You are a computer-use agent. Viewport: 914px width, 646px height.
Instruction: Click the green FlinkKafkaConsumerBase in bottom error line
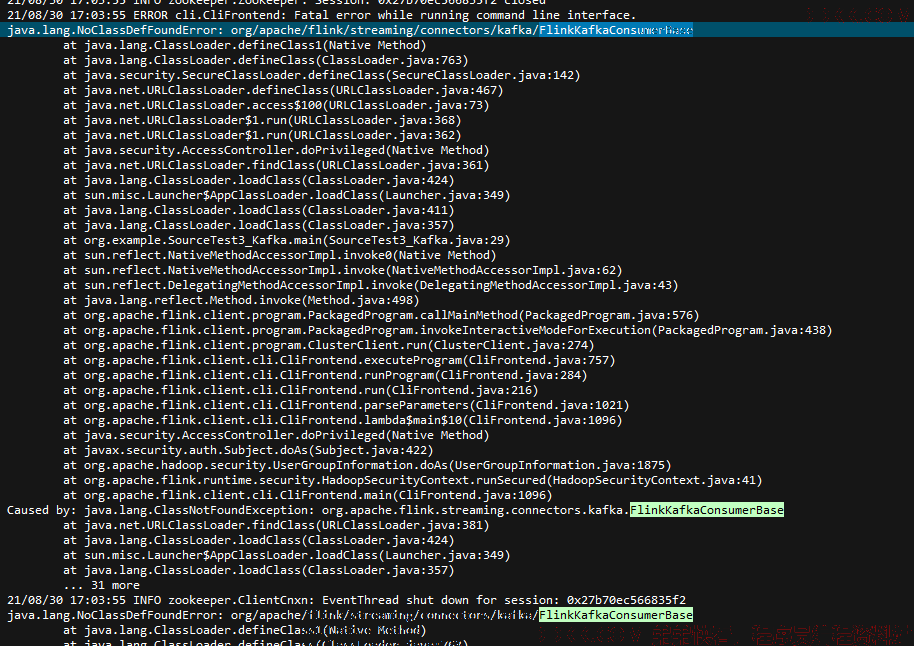(x=616, y=615)
